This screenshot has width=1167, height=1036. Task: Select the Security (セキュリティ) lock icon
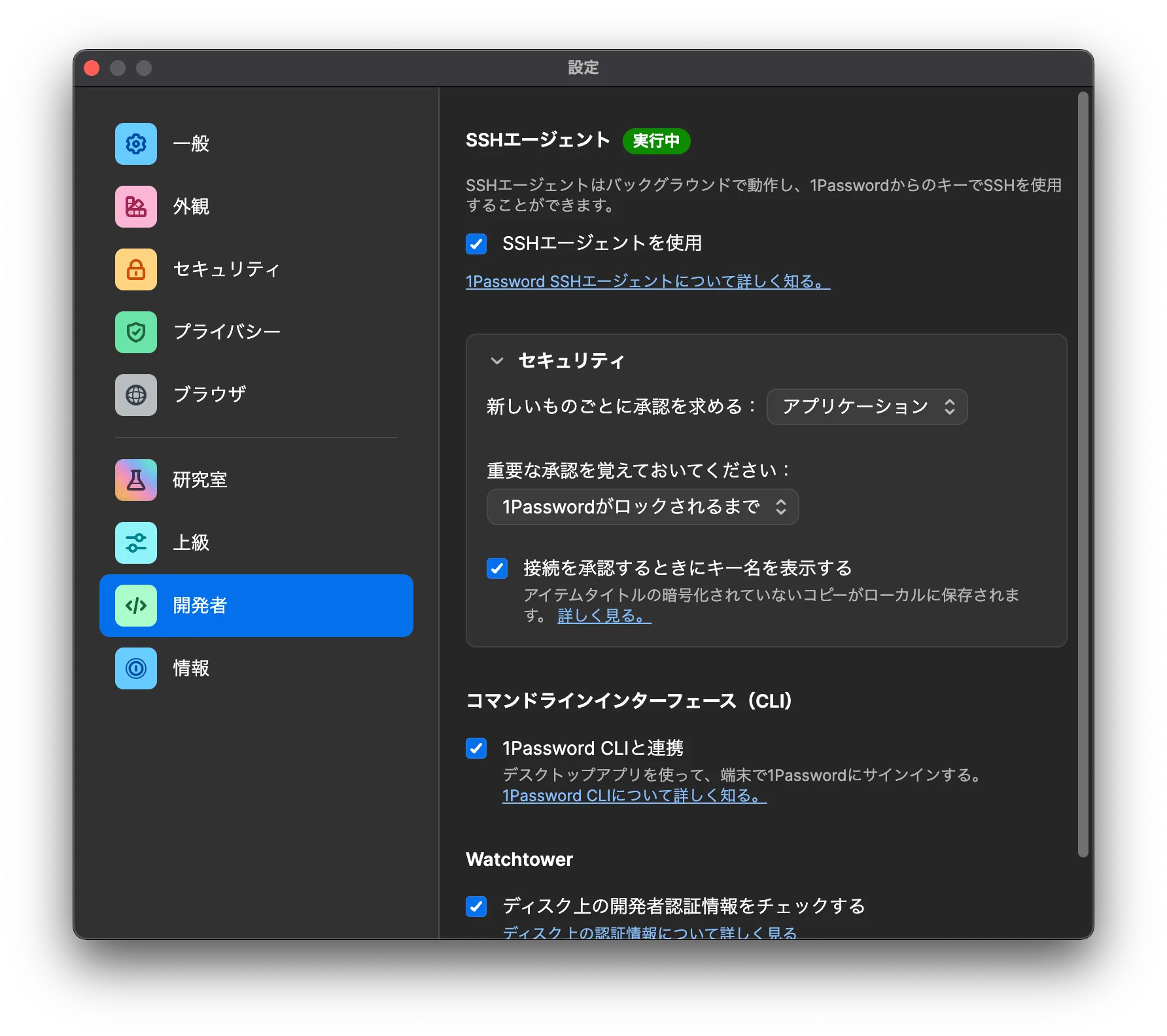136,269
